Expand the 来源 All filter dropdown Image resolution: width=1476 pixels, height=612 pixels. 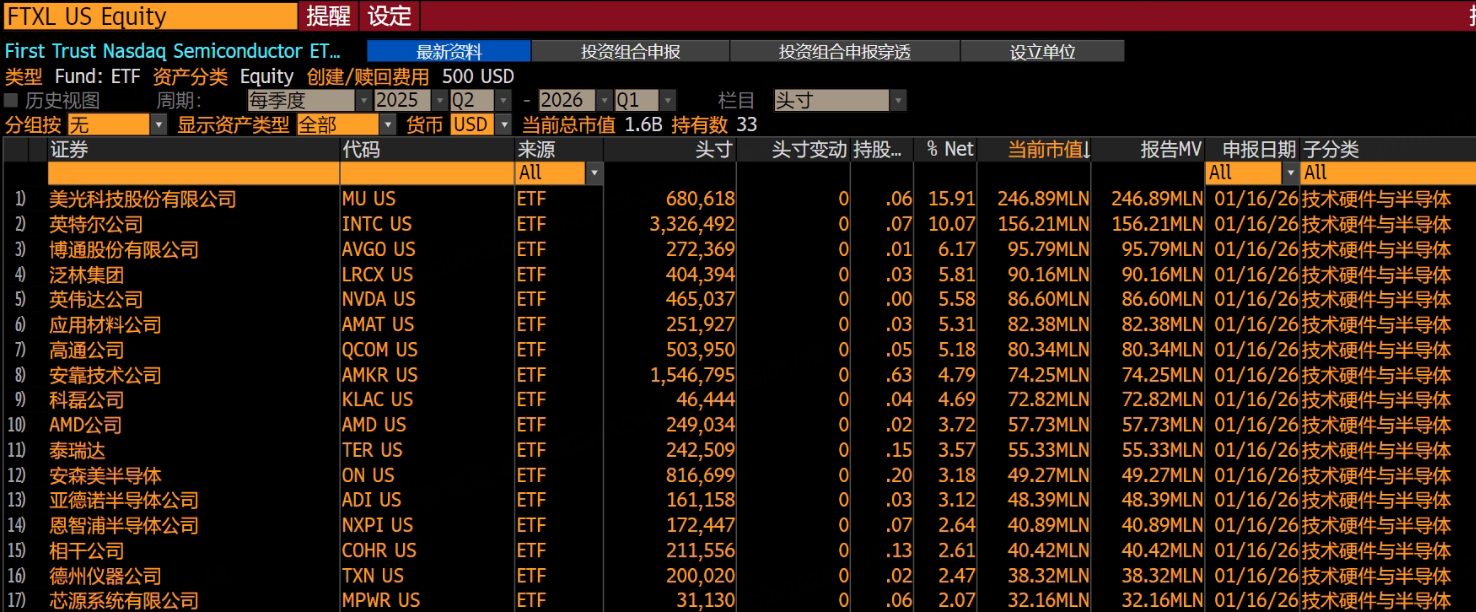594,173
